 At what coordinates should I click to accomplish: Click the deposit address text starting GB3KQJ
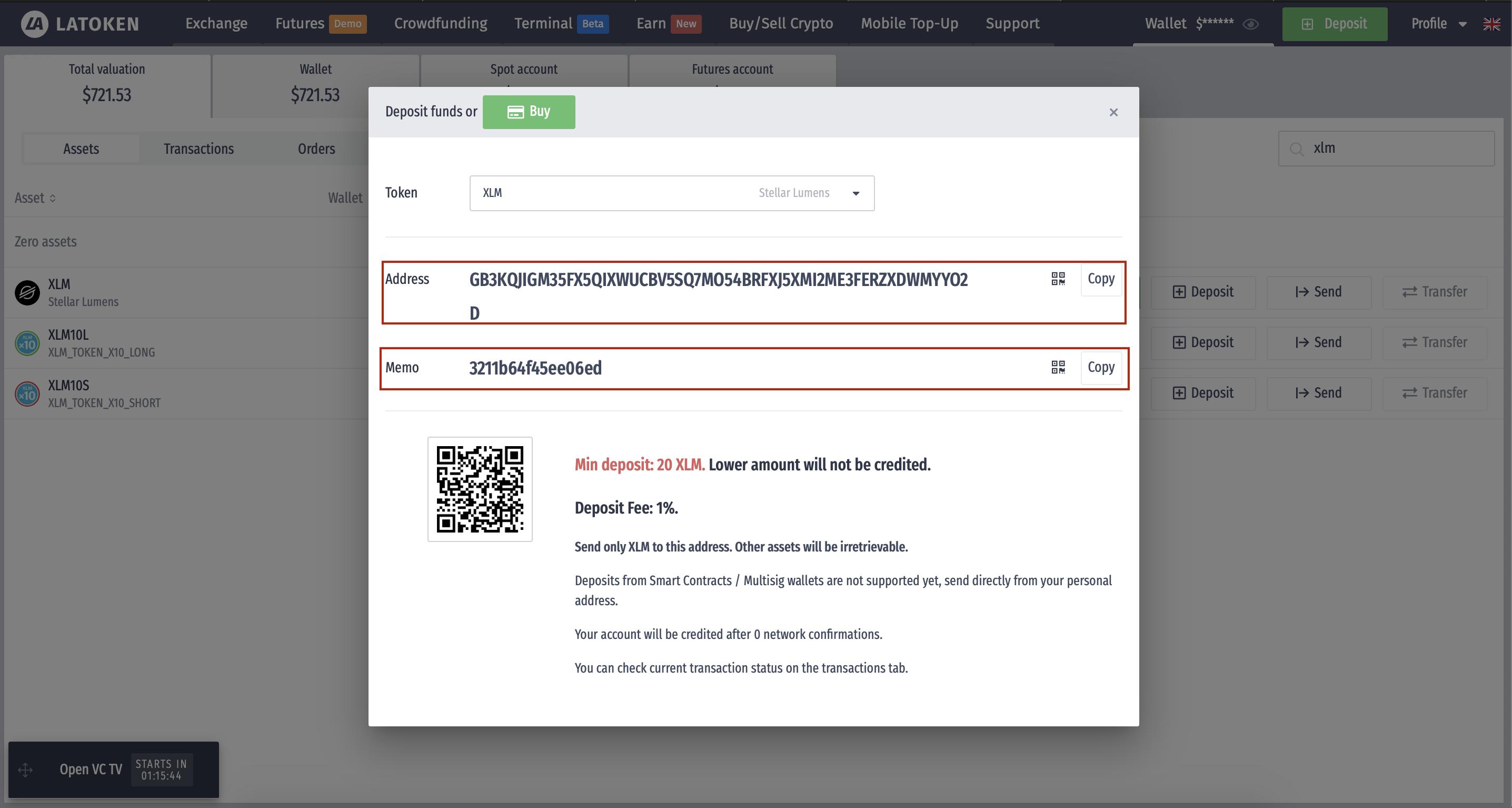719,296
